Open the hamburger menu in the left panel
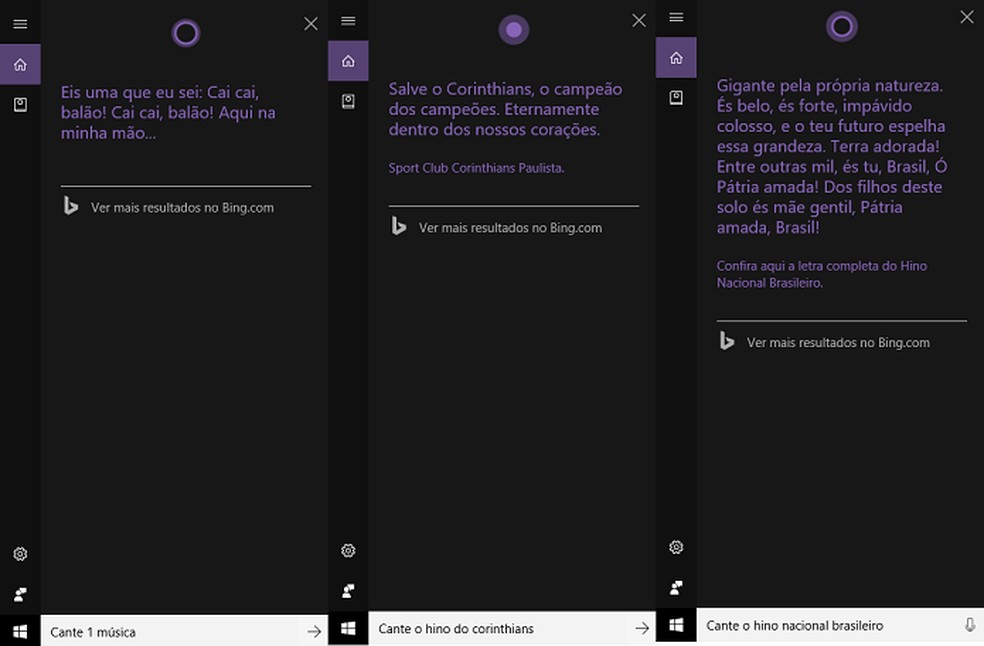984x646 pixels. coord(20,24)
